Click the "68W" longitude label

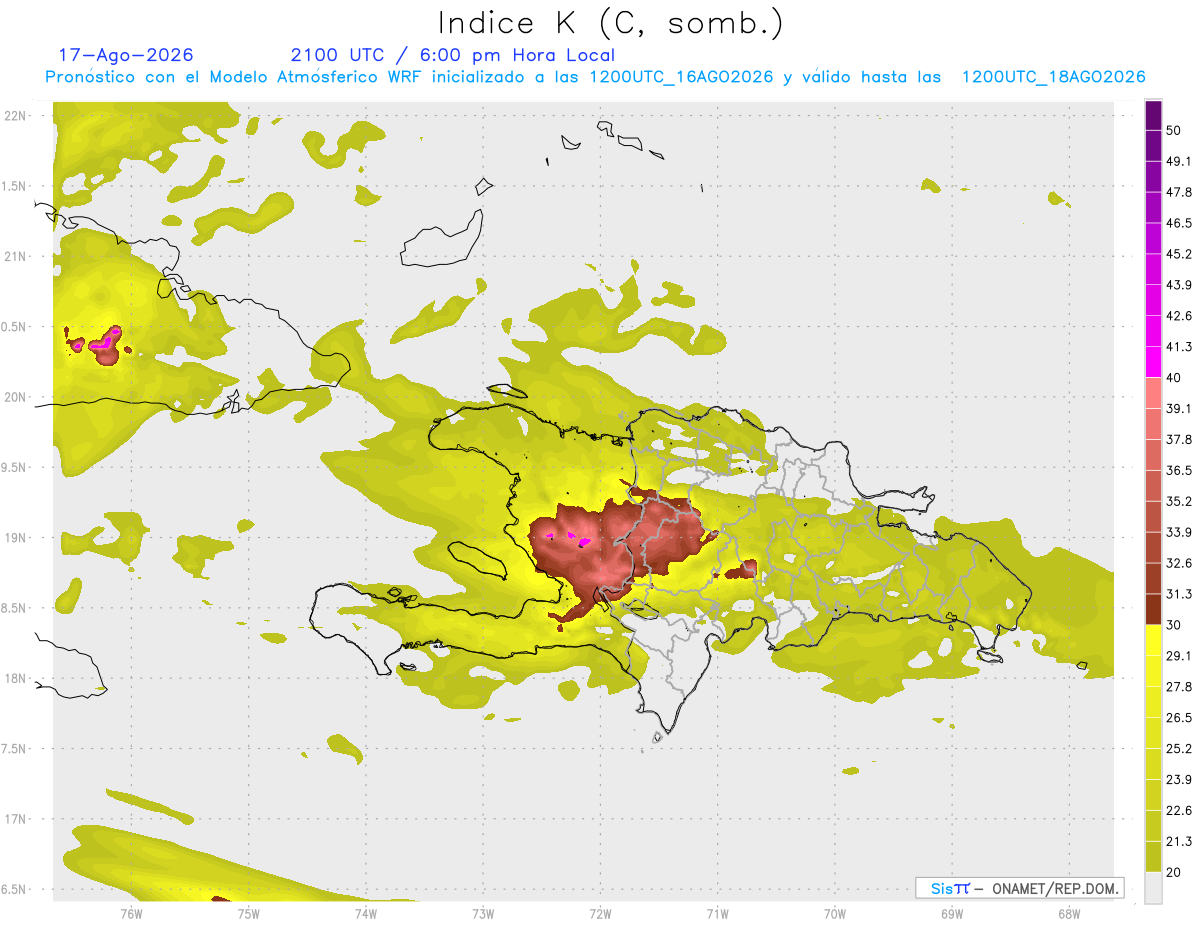pos(1068,914)
